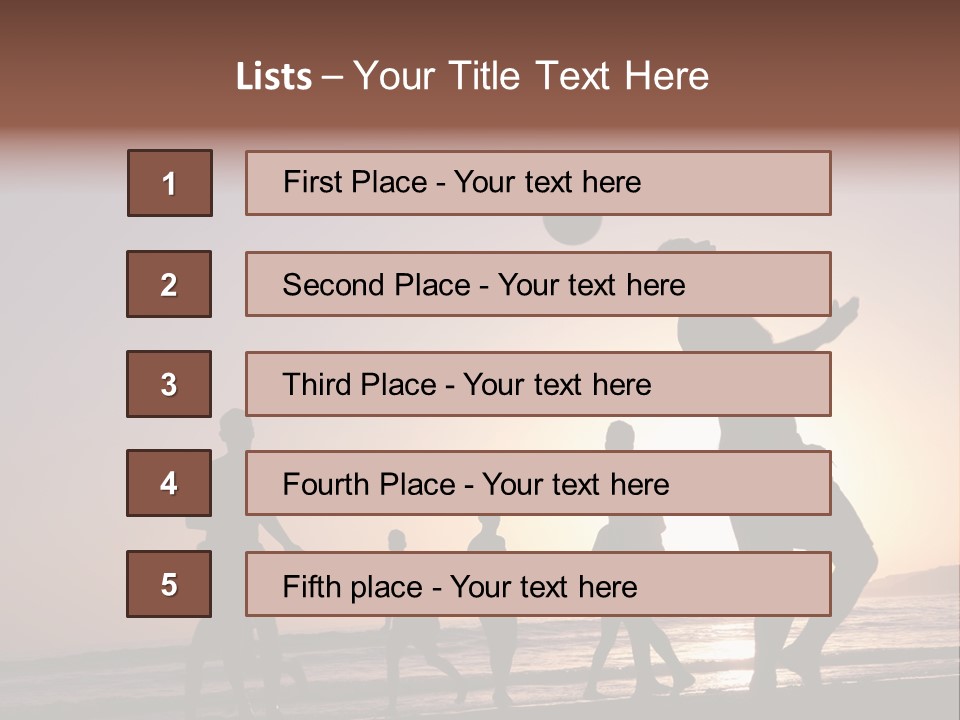Click the small child's head silhouette
The width and height of the screenshot is (960, 720).
point(397,540)
